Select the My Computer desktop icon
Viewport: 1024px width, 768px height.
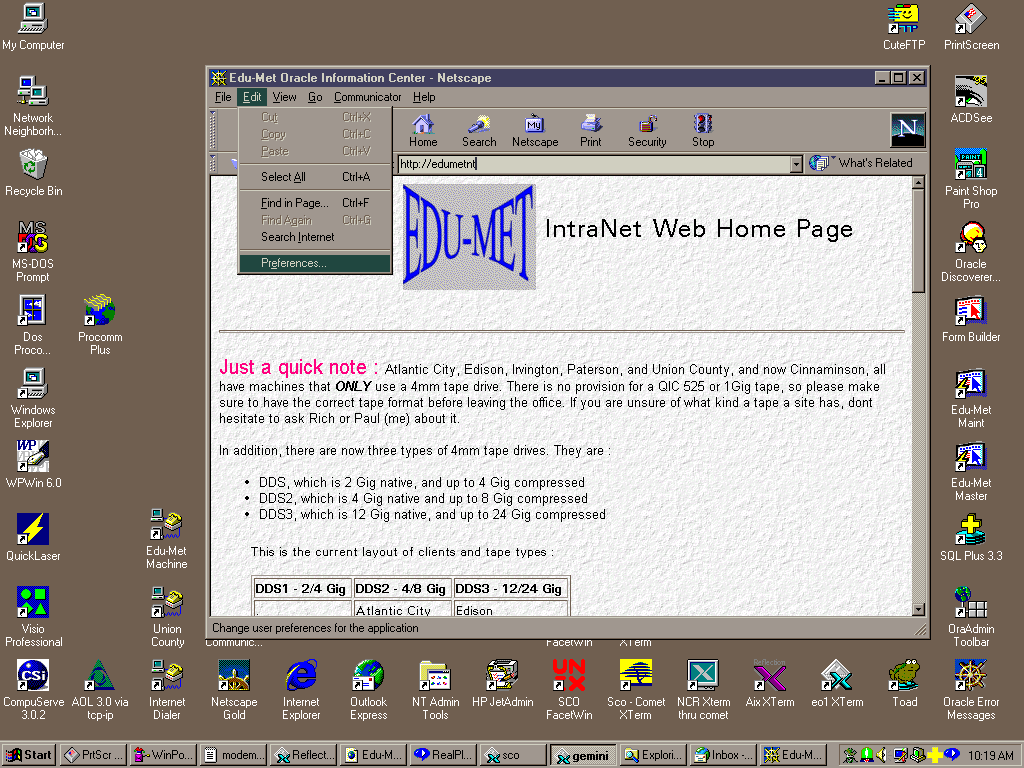[x=33, y=27]
